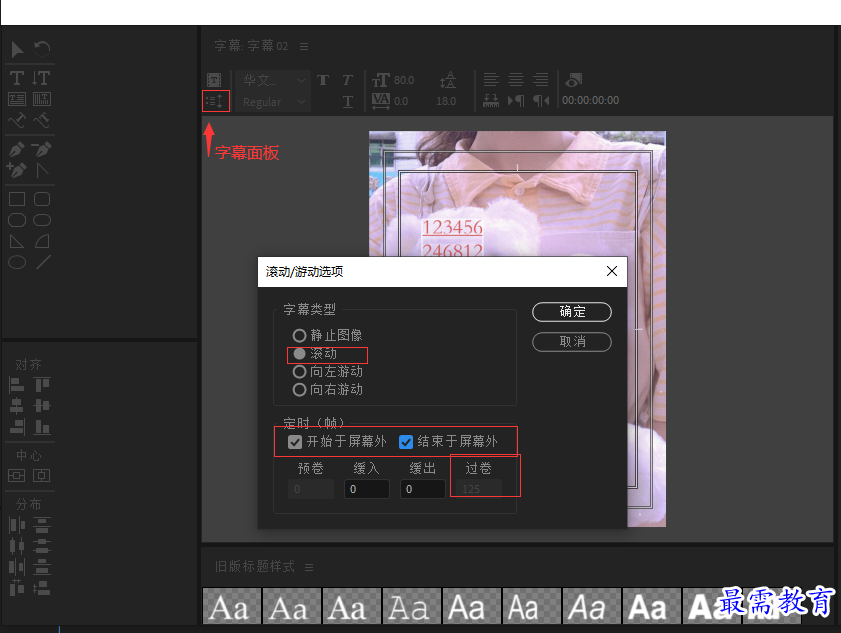The height and width of the screenshot is (633, 841).
Task: Click the font size value 80.0
Action: pos(404,80)
